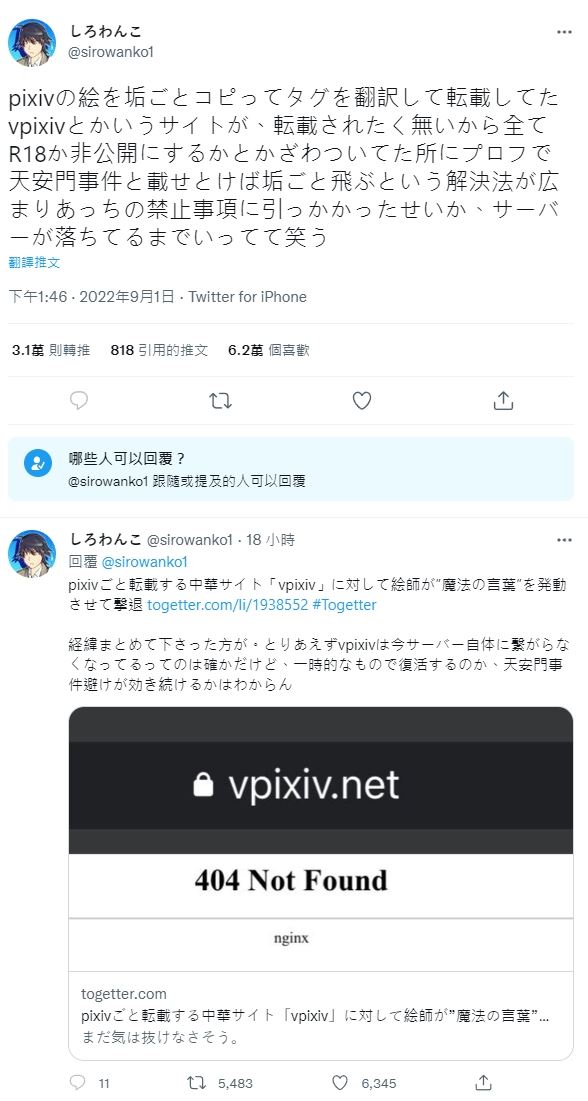This screenshot has height=1101, width=588.
Task: Like the main tweet with the heart icon
Action: pos(361,400)
